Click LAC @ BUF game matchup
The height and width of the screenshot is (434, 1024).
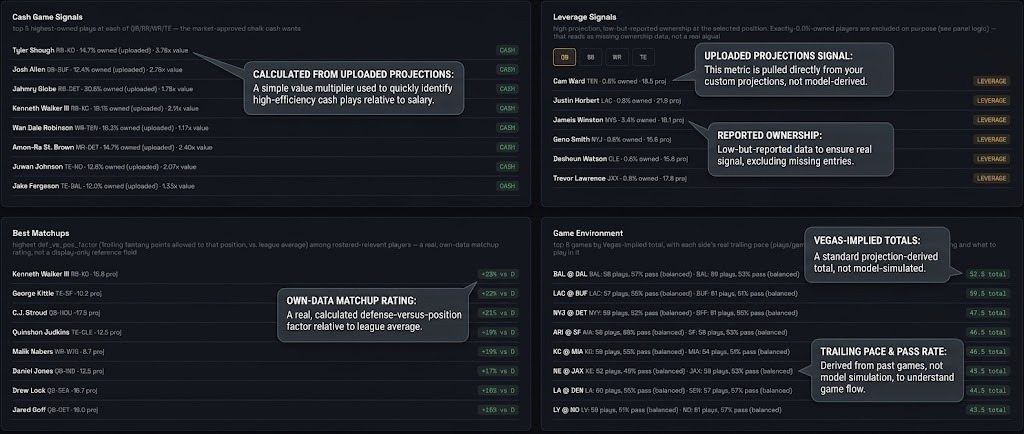pos(570,294)
